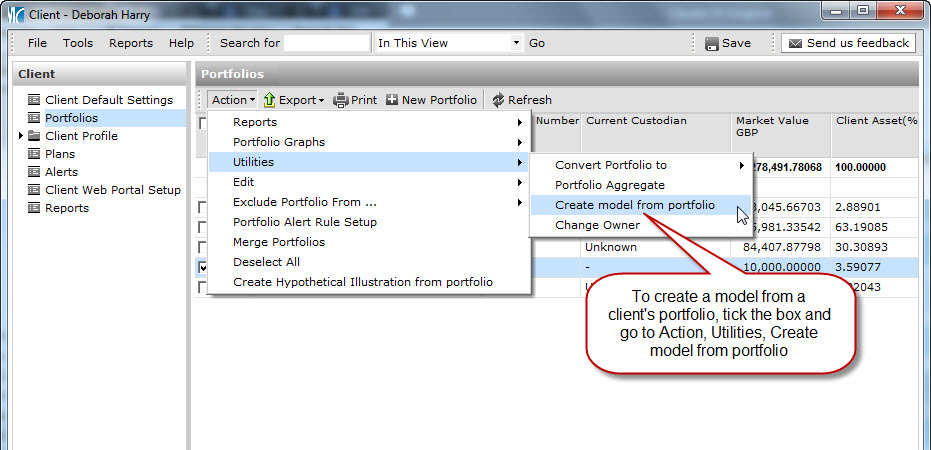931x450 pixels.
Task: Click the Save disk icon
Action: coord(712,44)
